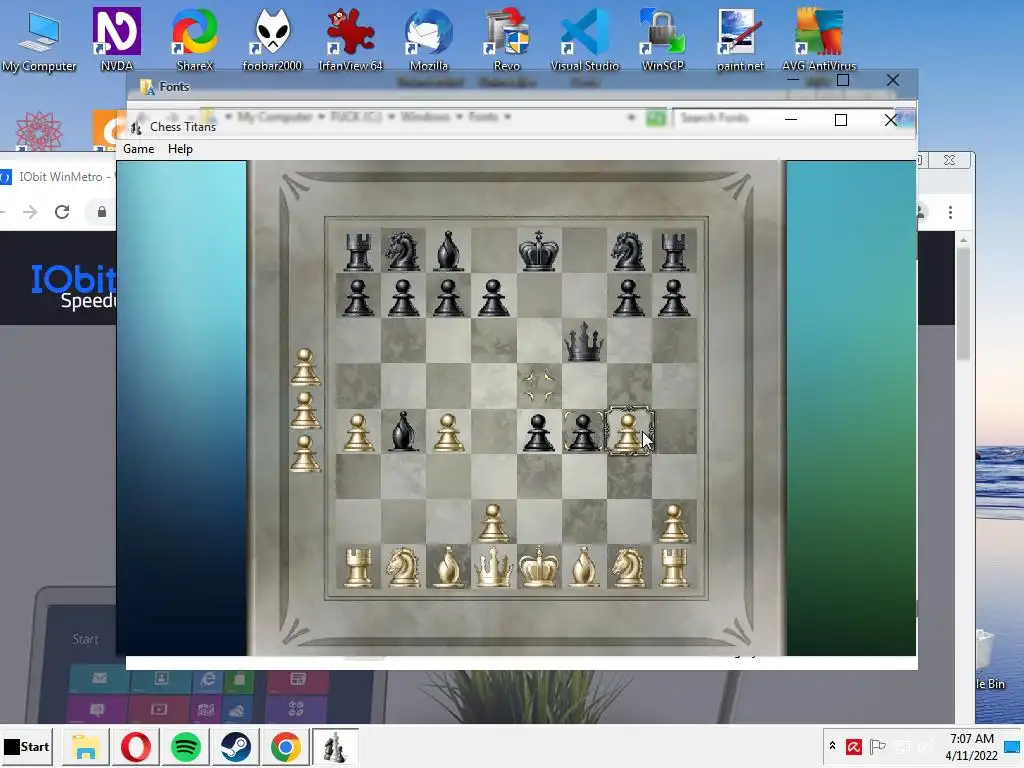Image resolution: width=1024 pixels, height=768 pixels.
Task: Select the white knight beside the left rook
Action: 403,567
